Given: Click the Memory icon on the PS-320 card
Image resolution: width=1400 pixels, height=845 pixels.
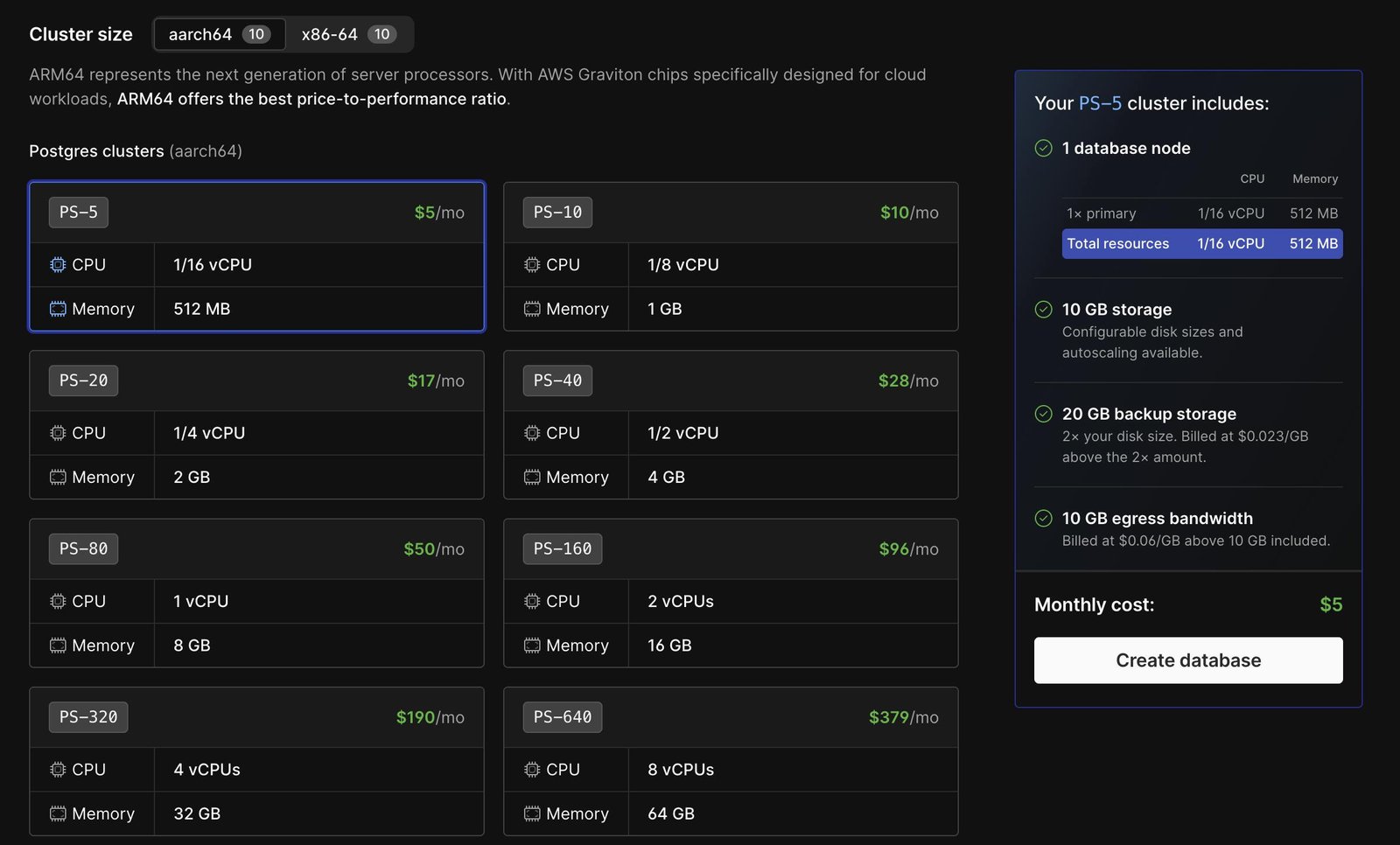Looking at the screenshot, I should 58,814.
